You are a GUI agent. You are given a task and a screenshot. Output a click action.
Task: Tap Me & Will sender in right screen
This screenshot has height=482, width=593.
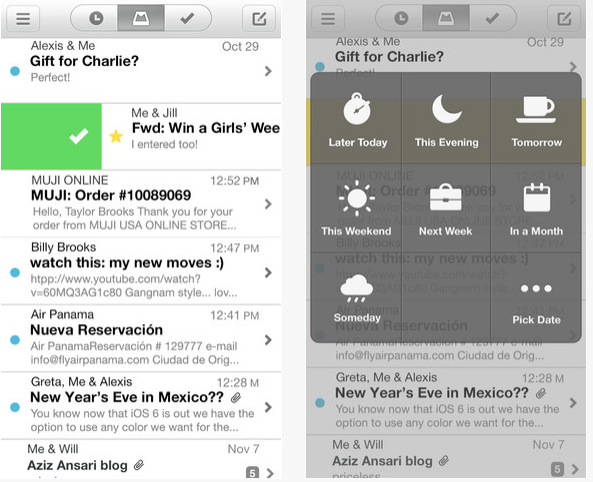(357, 445)
